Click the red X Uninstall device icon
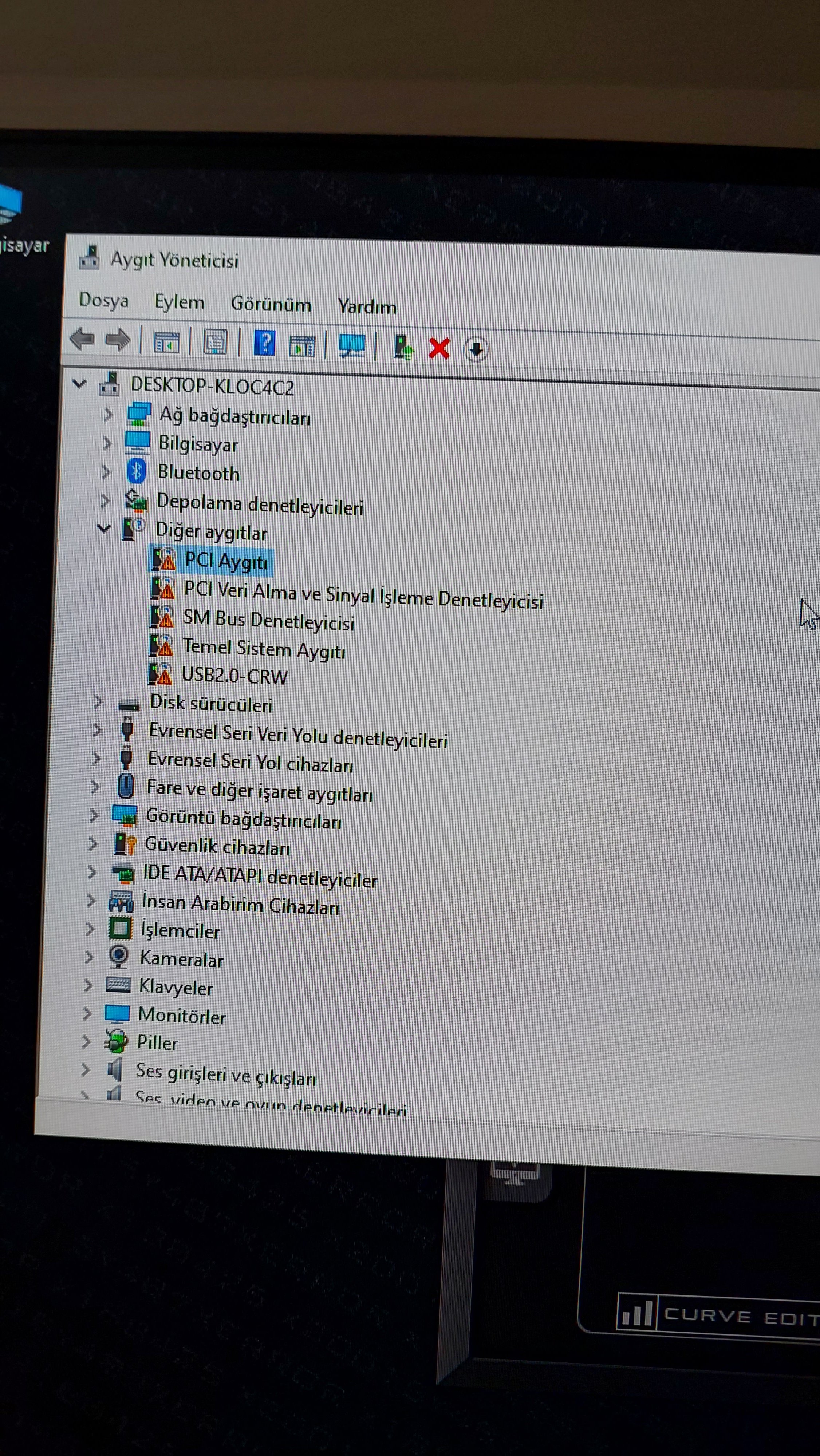Image resolution: width=820 pixels, height=1456 pixels. [439, 348]
